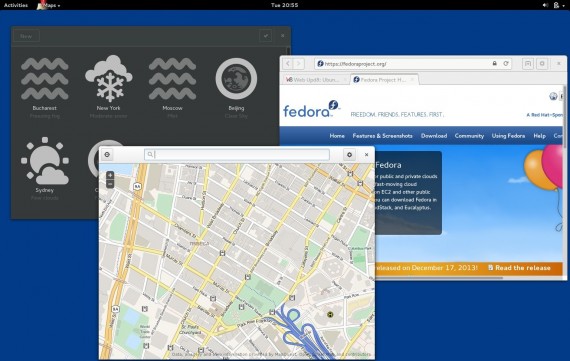Click the magnifier icon in Maps search
570x361 pixels.
[x=150, y=155]
